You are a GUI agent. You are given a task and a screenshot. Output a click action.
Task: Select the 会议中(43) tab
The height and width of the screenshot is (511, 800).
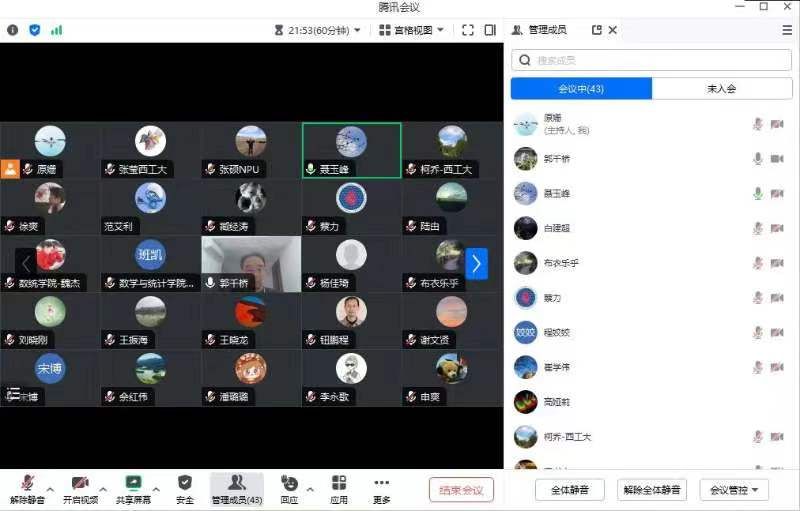click(581, 89)
